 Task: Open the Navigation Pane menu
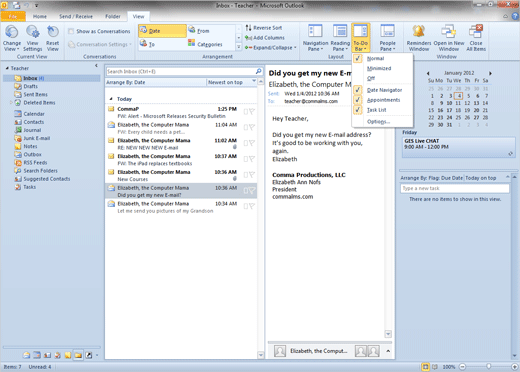315,38
